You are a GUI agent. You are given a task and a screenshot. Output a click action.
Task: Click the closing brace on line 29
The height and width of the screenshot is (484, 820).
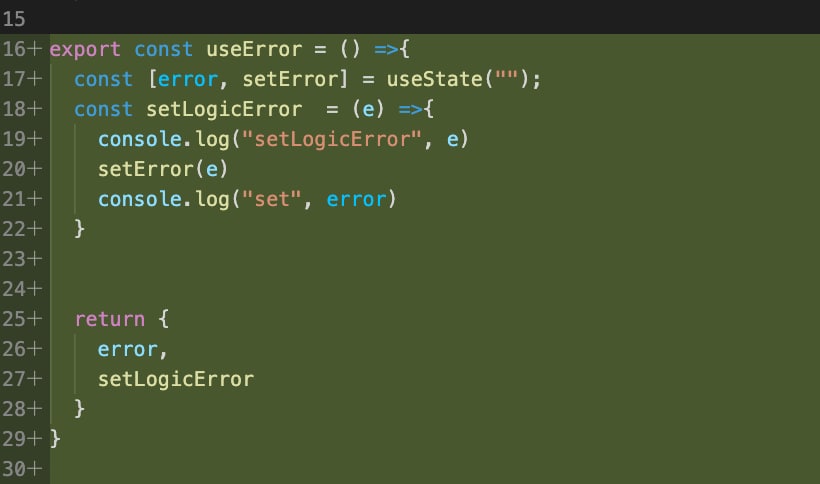click(55, 439)
